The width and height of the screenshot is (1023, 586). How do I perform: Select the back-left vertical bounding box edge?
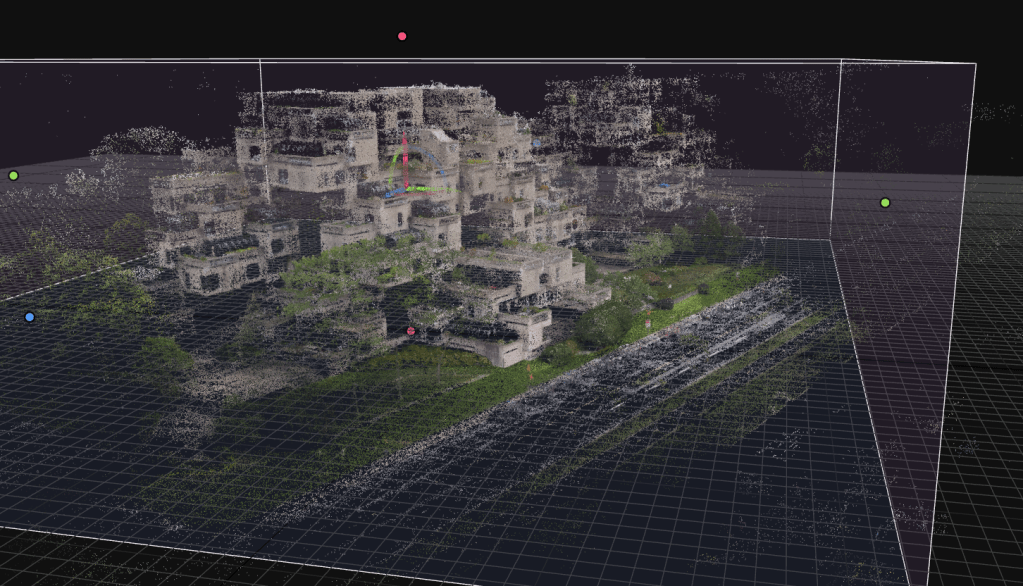click(261, 110)
